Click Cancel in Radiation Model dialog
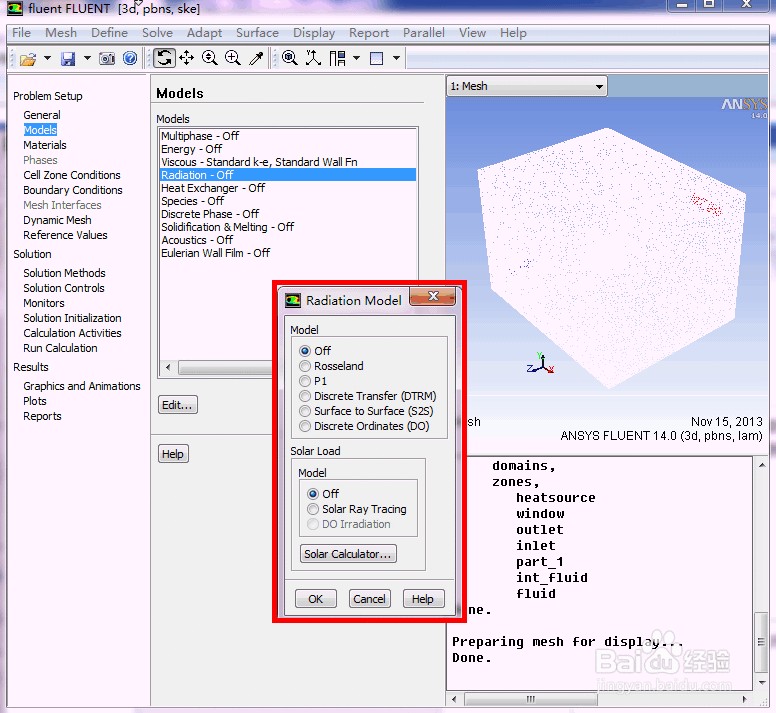 click(369, 599)
